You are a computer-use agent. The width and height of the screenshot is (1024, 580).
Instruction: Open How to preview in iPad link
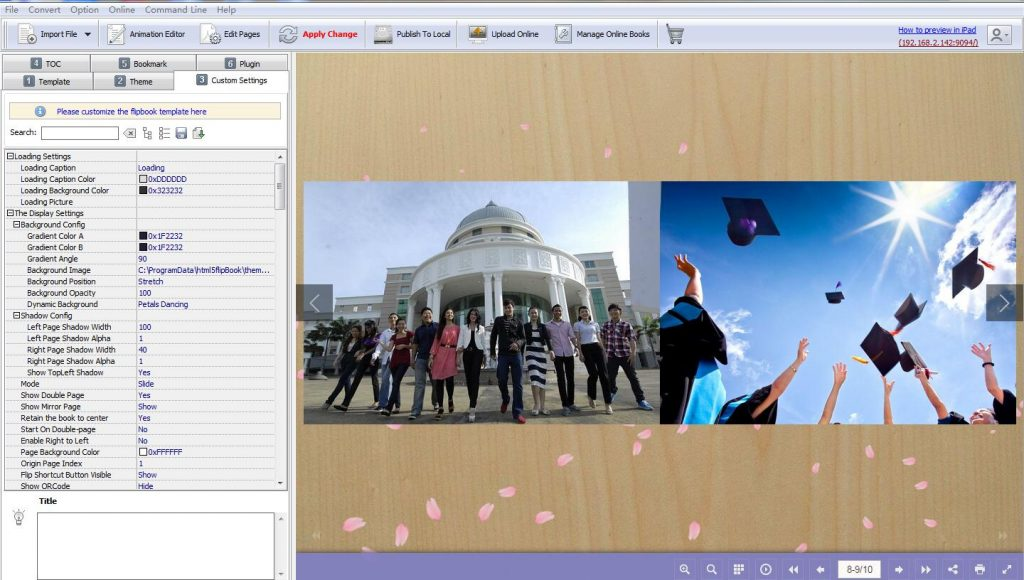point(937,30)
